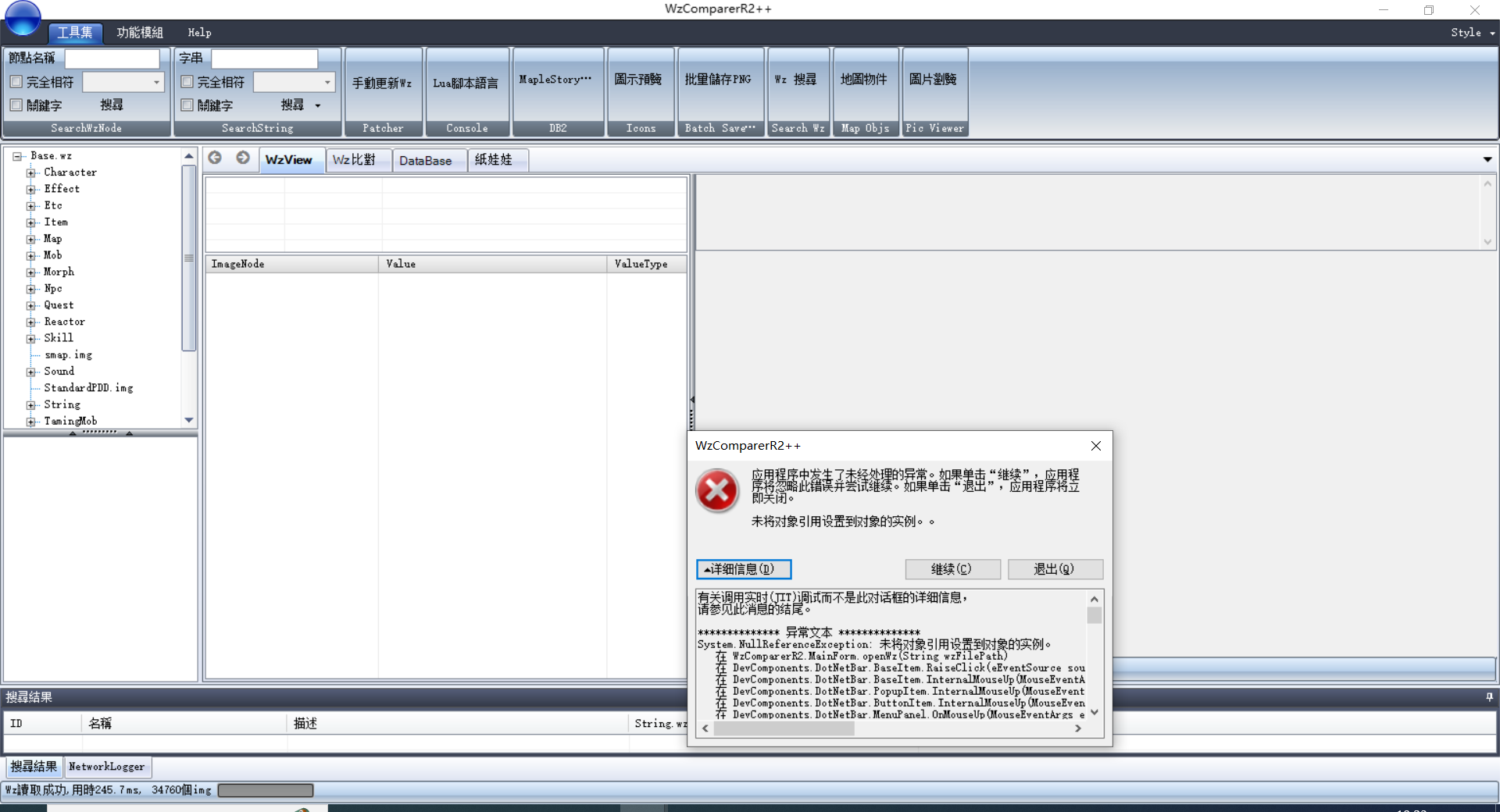Expand the String tree node
Screen dimensions: 1500x812
[x=31, y=405]
